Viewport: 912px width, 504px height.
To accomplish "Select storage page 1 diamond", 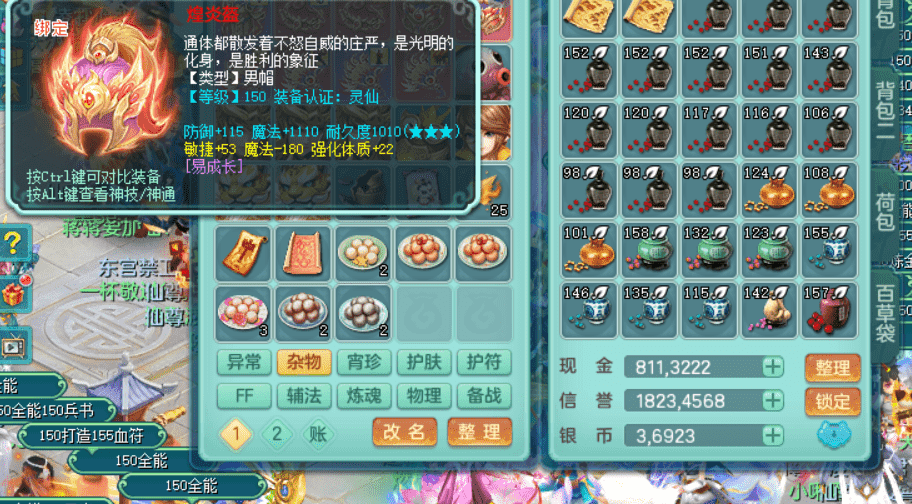I will 236,434.
